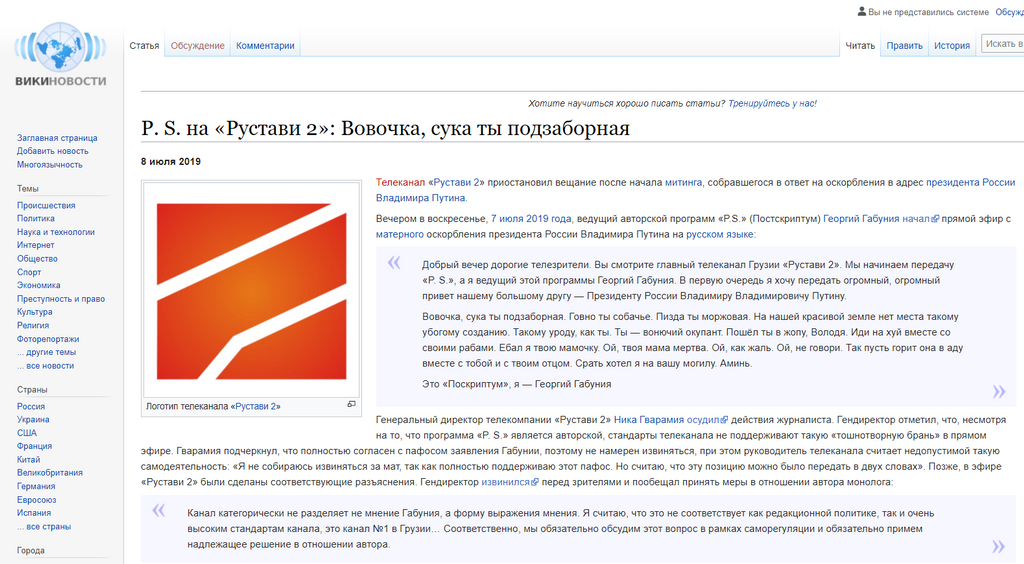Open the История tab
The height and width of the screenshot is (564, 1024).
[952, 46]
